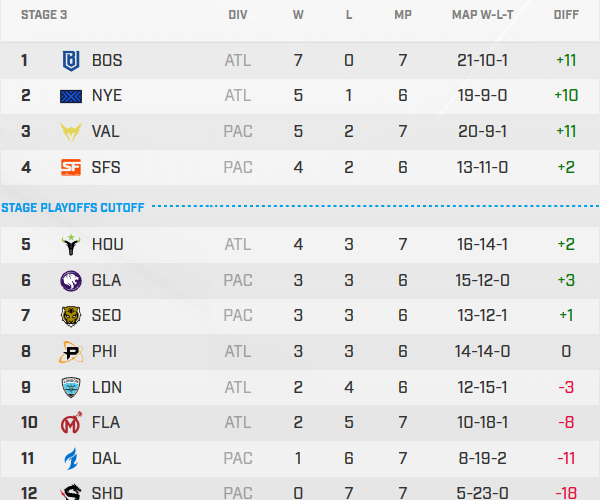
Task: Click the MAP W-L-T column header
Action: [481, 16]
